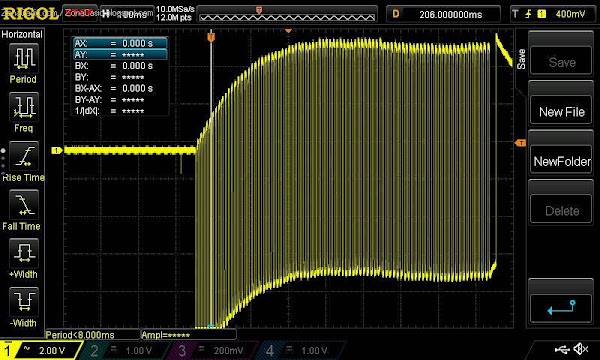The height and width of the screenshot is (360, 600).
Task: Click the New File button
Action: (x=561, y=112)
